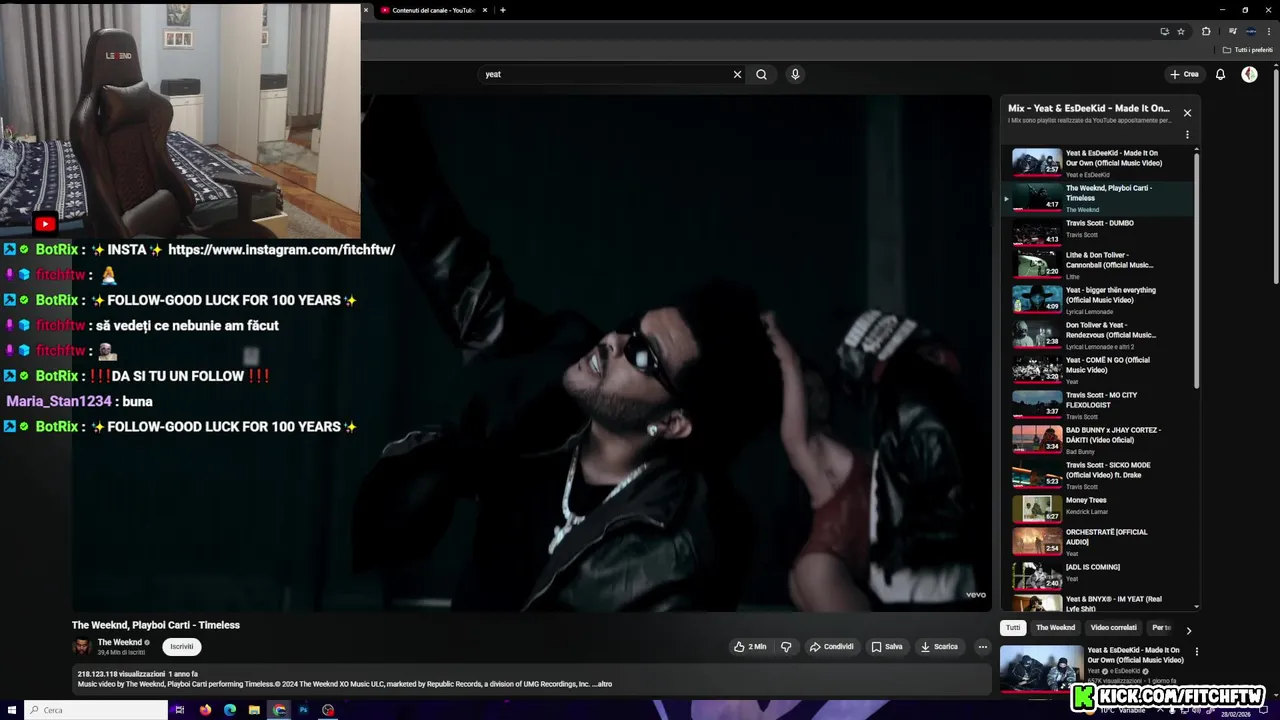Open the Mix playlist options menu
The height and width of the screenshot is (720, 1280).
[1187, 134]
